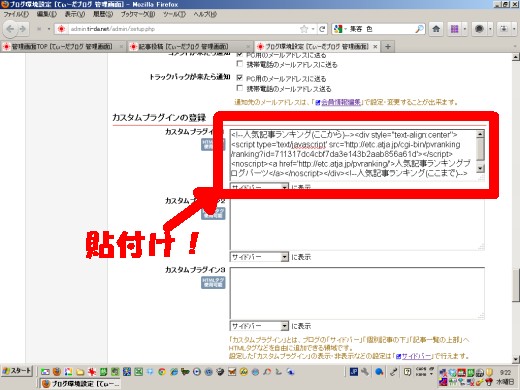
Task: Open the Excel icon in quick launch
Action: point(138,372)
